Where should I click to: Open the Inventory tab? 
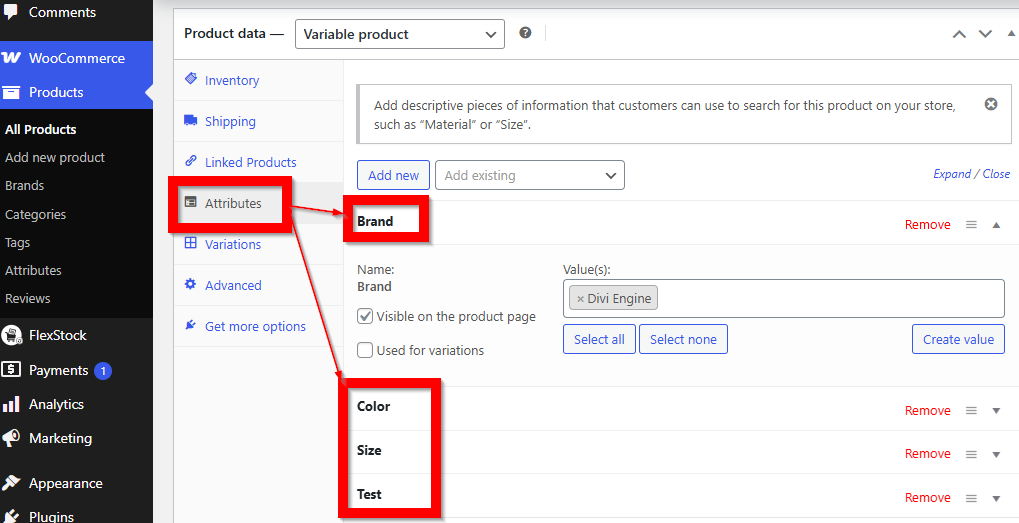pyautogui.click(x=259, y=80)
